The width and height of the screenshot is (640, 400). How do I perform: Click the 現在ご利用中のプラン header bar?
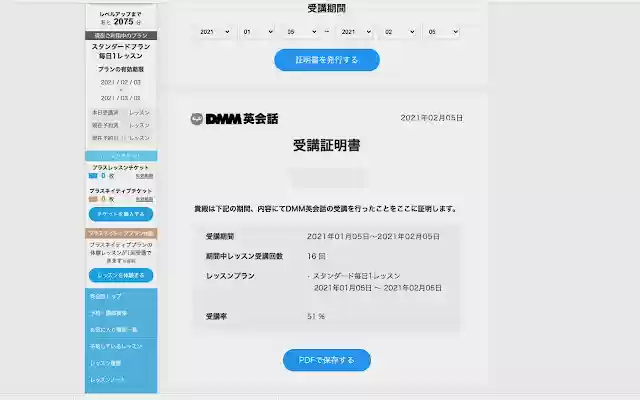(121, 36)
